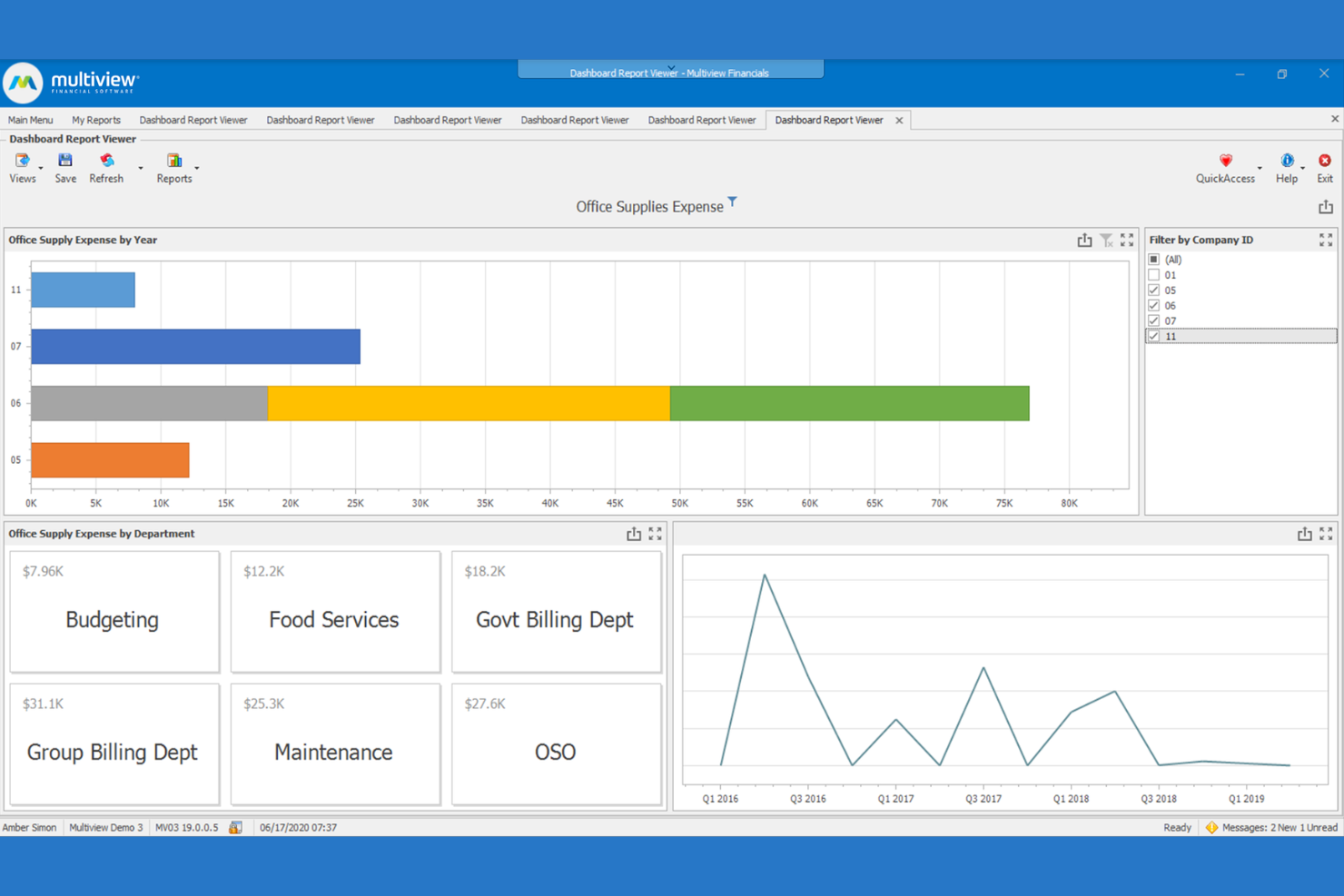Select the Govt Billing Dept card
This screenshot has width=1344, height=896.
(556, 612)
